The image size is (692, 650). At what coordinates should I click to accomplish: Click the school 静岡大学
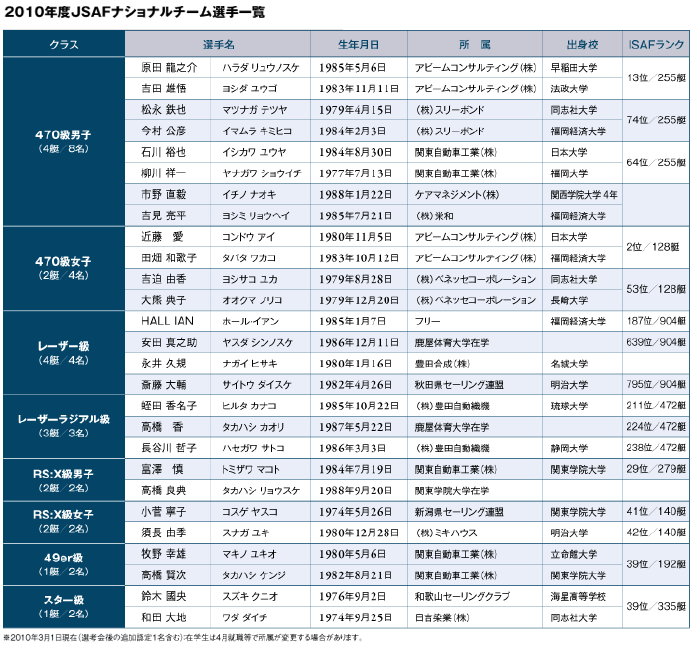(x=569, y=448)
